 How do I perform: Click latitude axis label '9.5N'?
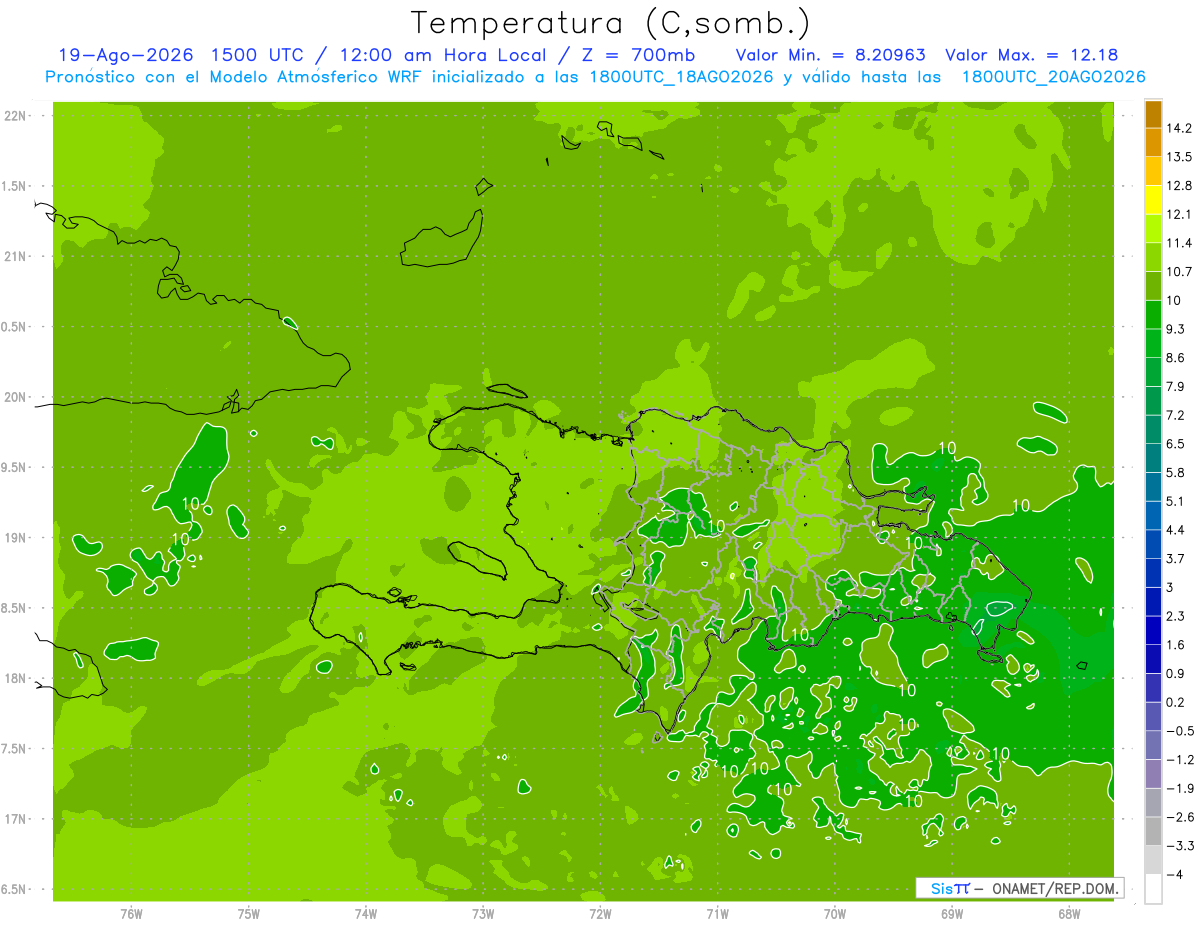14,468
